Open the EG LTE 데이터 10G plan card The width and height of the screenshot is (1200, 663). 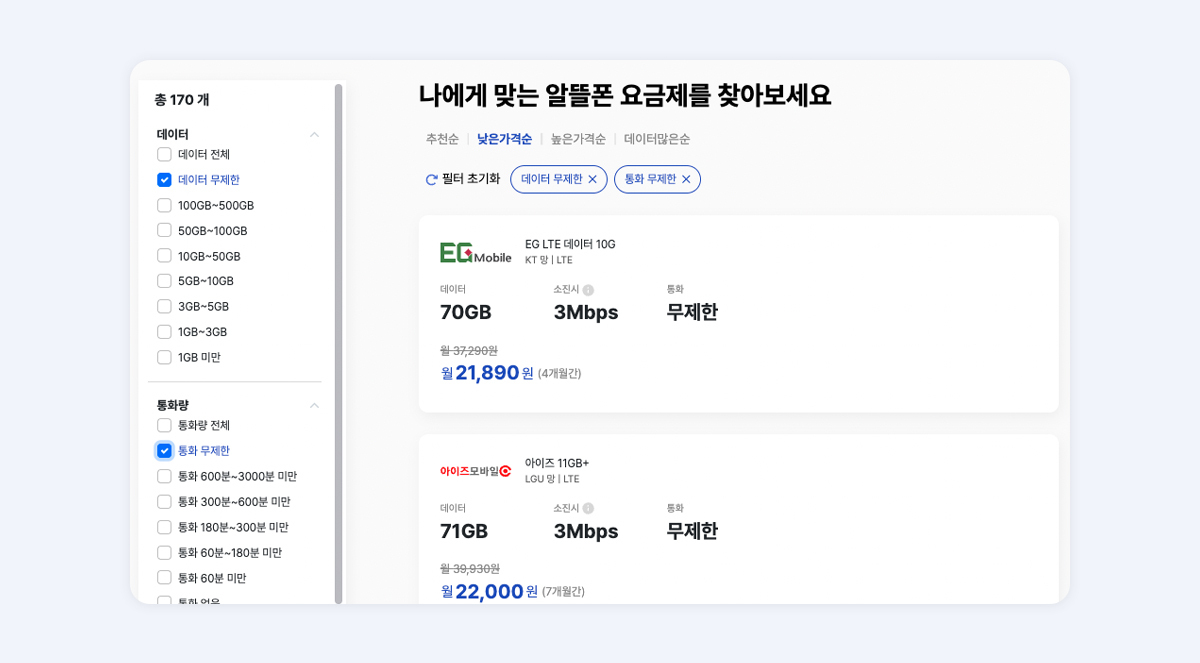click(740, 313)
